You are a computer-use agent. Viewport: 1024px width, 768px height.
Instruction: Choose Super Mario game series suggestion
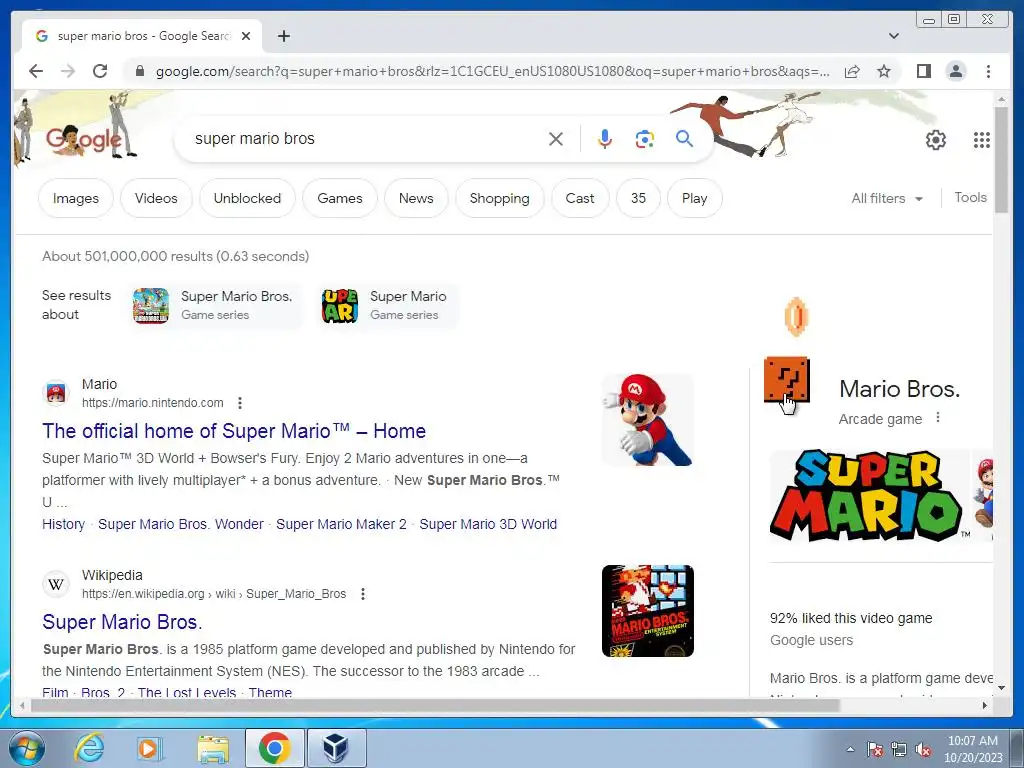(x=388, y=305)
